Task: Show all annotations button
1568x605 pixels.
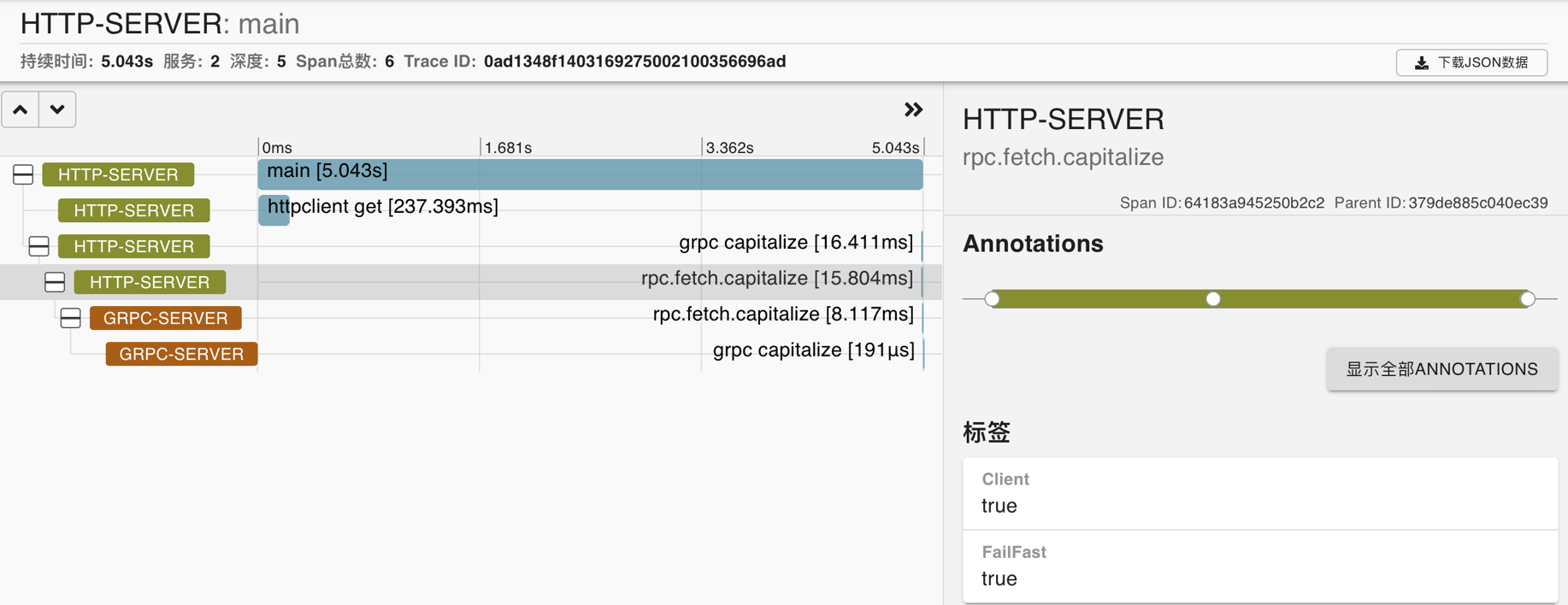Action: (x=1441, y=369)
